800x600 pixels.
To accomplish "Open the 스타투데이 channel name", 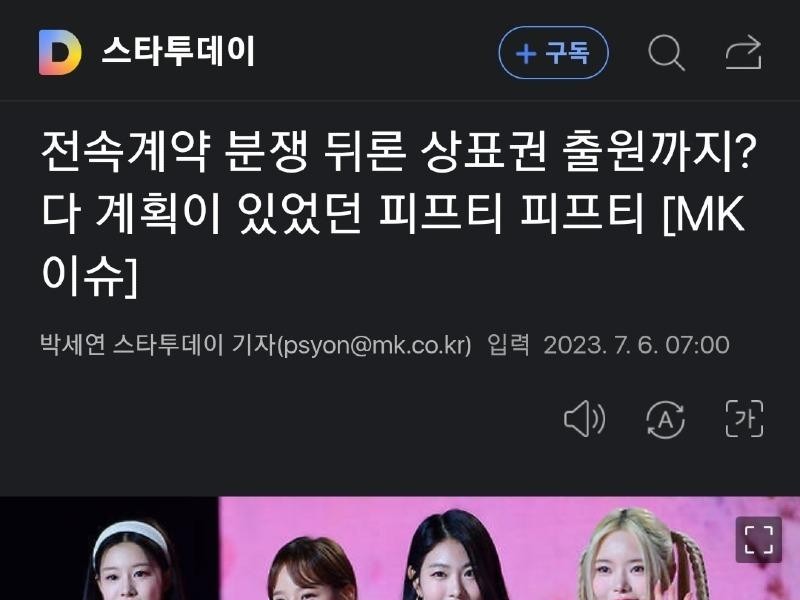I will [178, 52].
